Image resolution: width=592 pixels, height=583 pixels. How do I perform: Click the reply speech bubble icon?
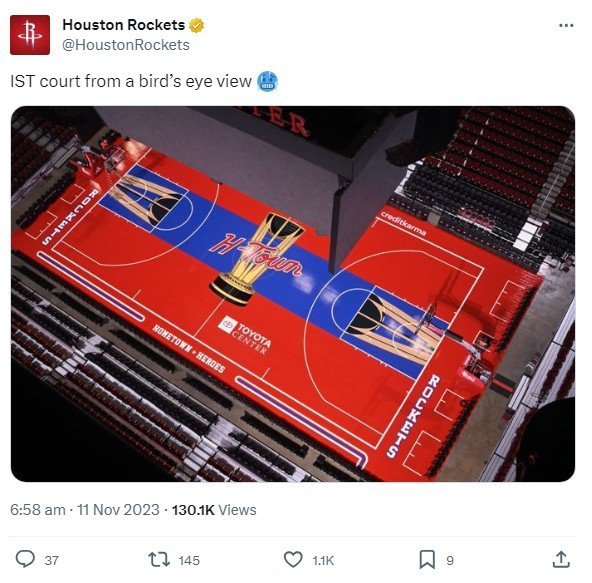[x=25, y=559]
